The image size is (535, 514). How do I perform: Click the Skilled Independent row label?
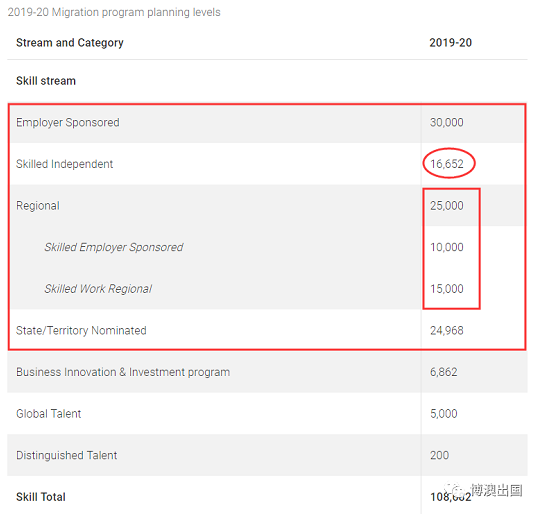pyautogui.click(x=64, y=164)
